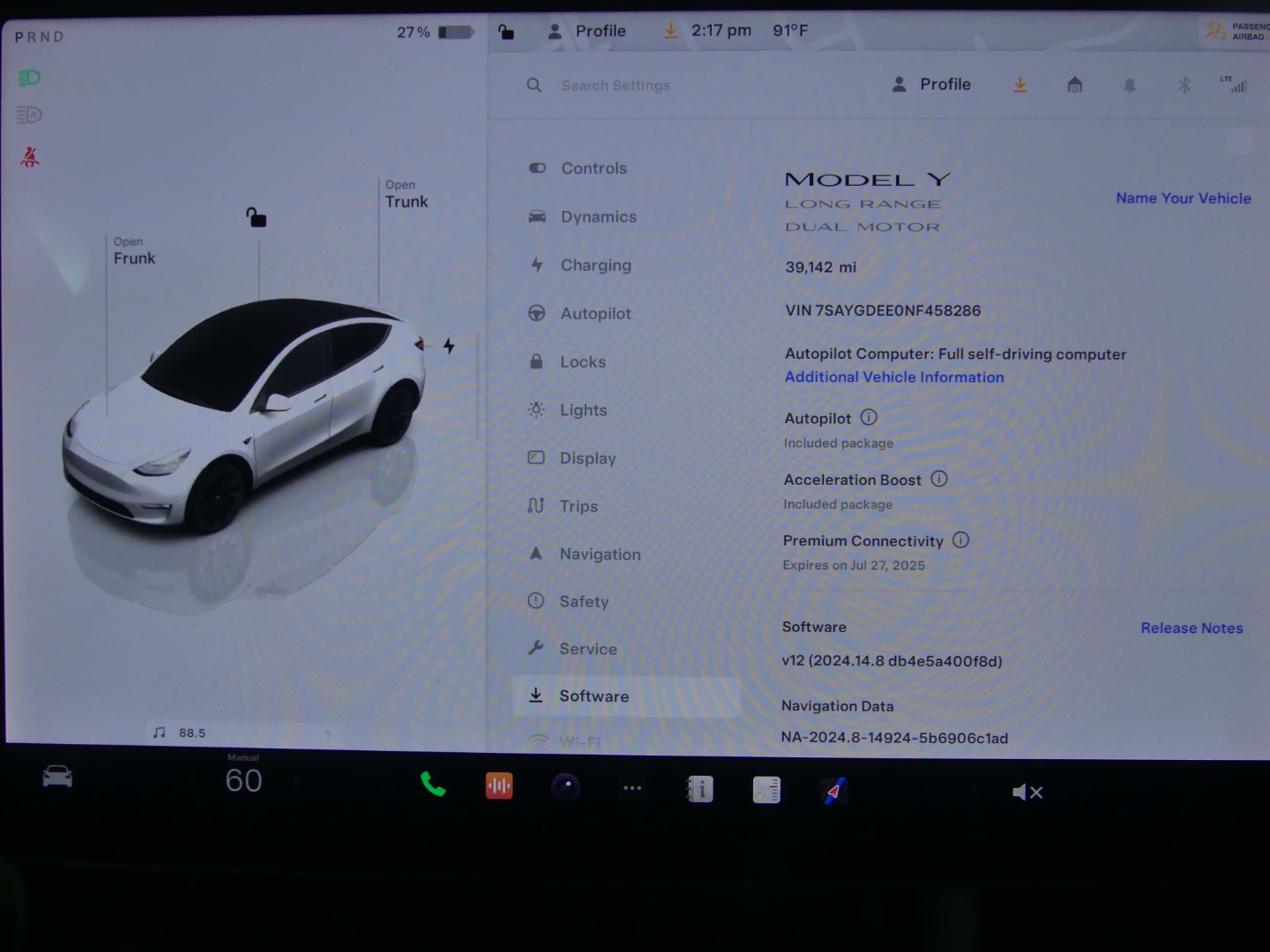Image resolution: width=1270 pixels, height=952 pixels.
Task: Open HomeLink garage icon in settings header
Action: point(1074,85)
